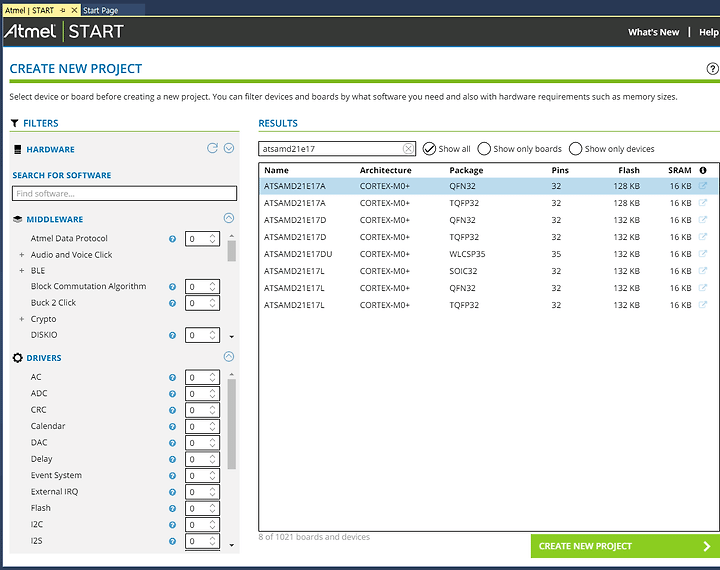Open help via question mark icon
The image size is (720, 570).
coord(712,68)
